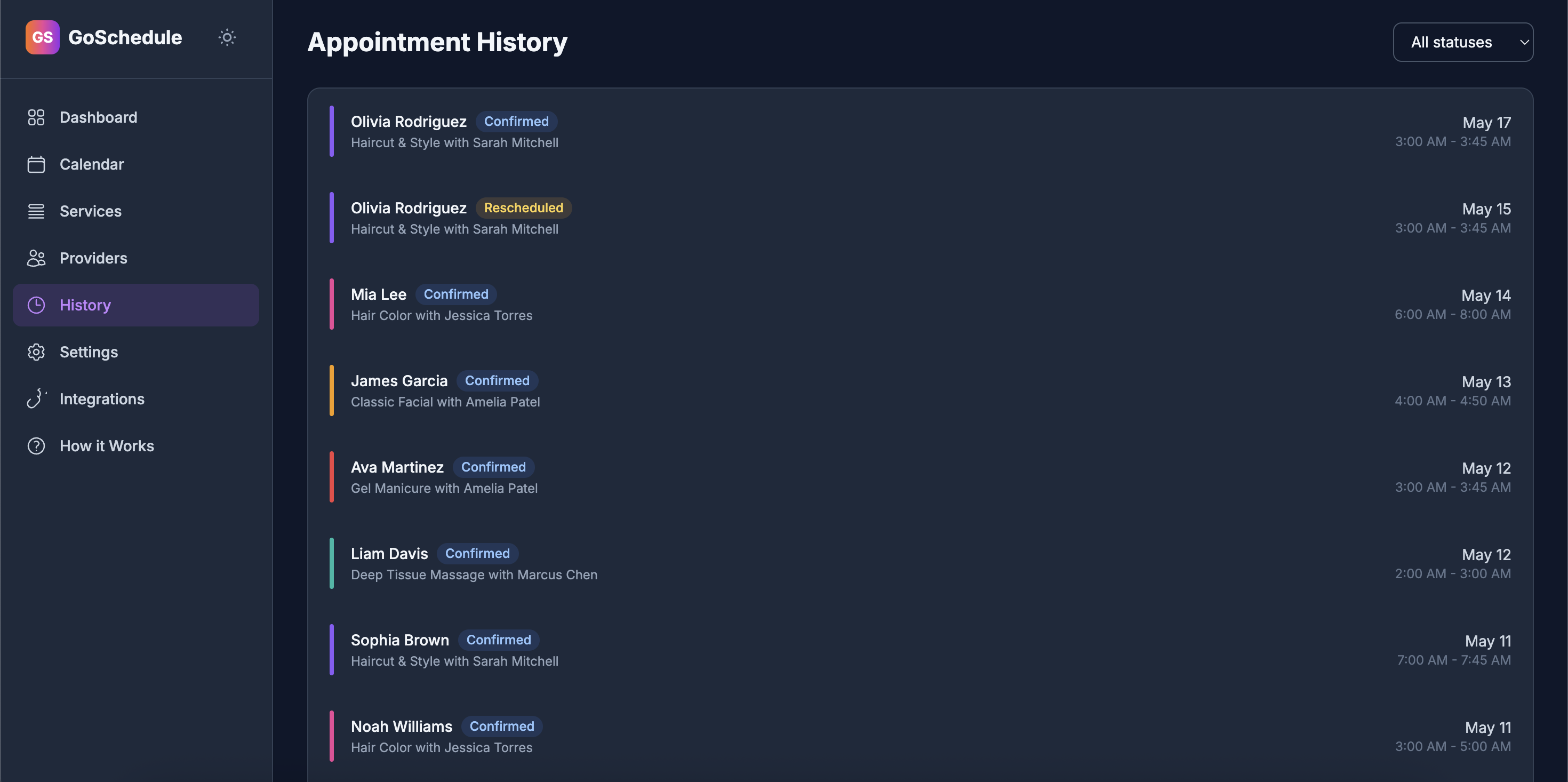Select the Calendar icon in sidebar
Image resolution: width=1568 pixels, height=782 pixels.
pyautogui.click(x=36, y=164)
